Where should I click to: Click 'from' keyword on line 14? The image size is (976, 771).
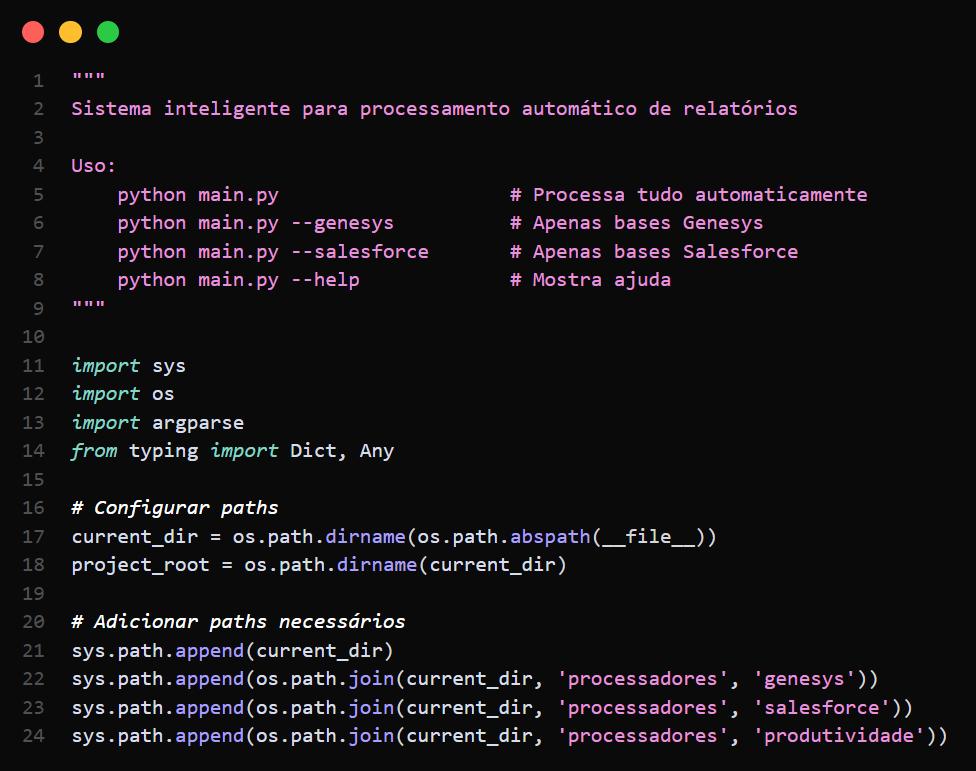point(94,451)
